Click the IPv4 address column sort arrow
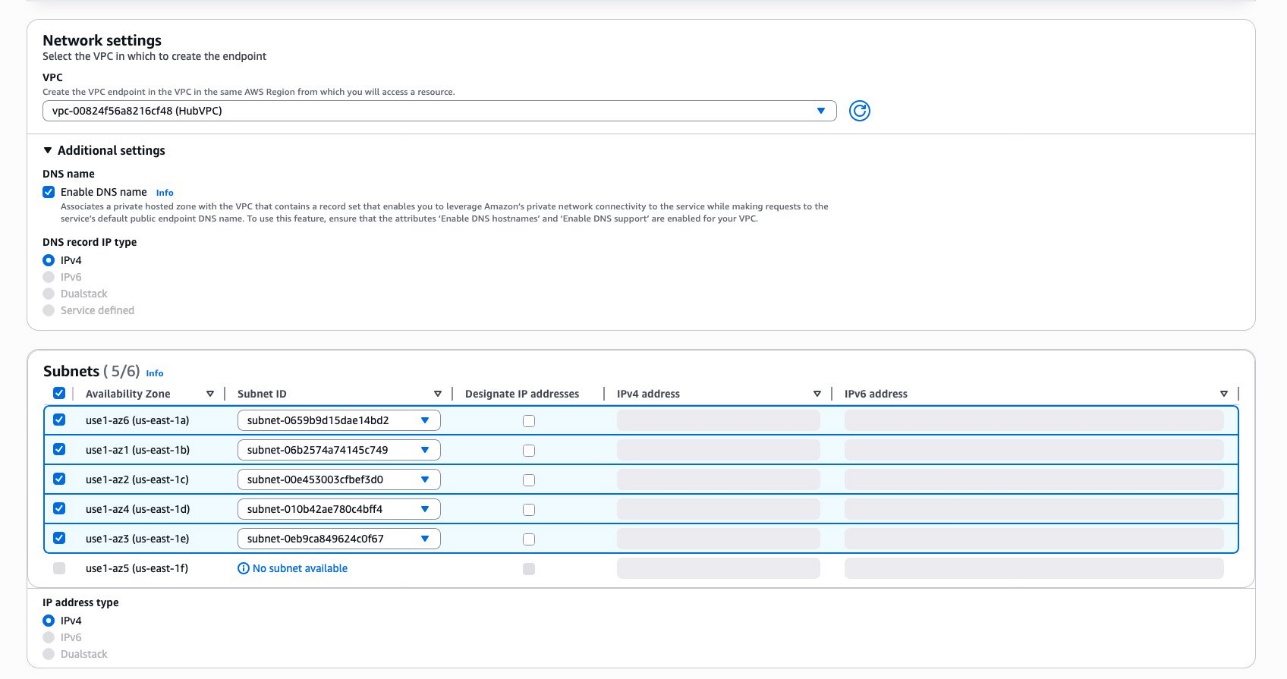Image resolution: width=1287 pixels, height=679 pixels. [x=817, y=394]
